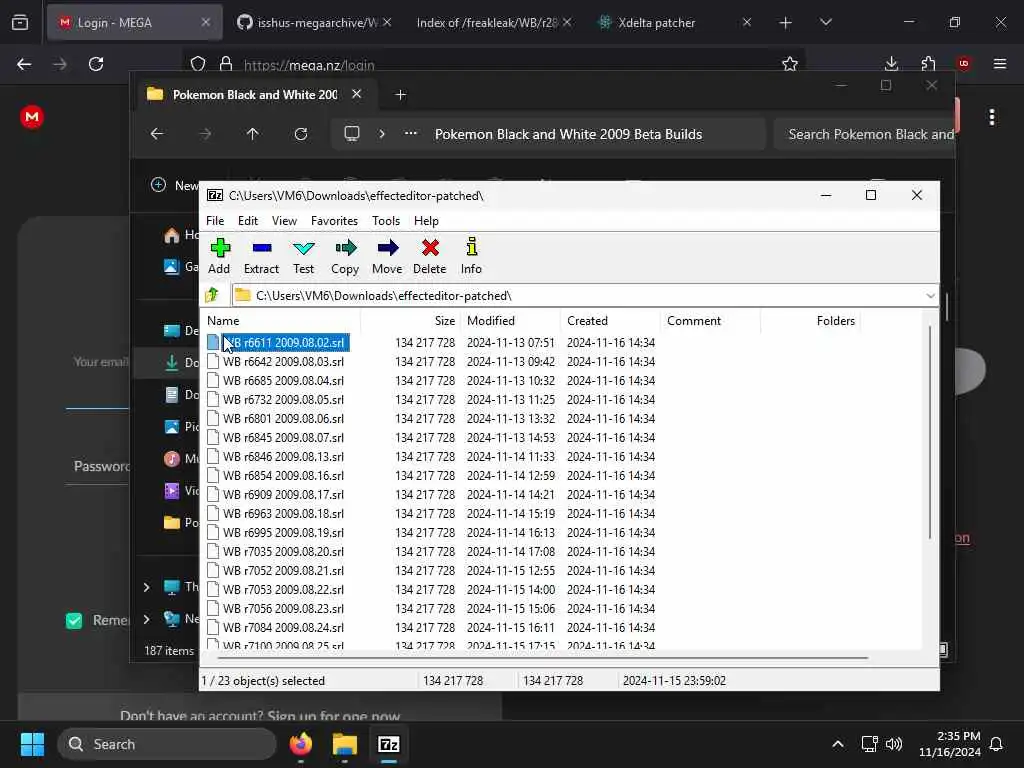Select file WB r6732 2009.08.05.srl
The width and height of the screenshot is (1024, 768).
tap(283, 399)
